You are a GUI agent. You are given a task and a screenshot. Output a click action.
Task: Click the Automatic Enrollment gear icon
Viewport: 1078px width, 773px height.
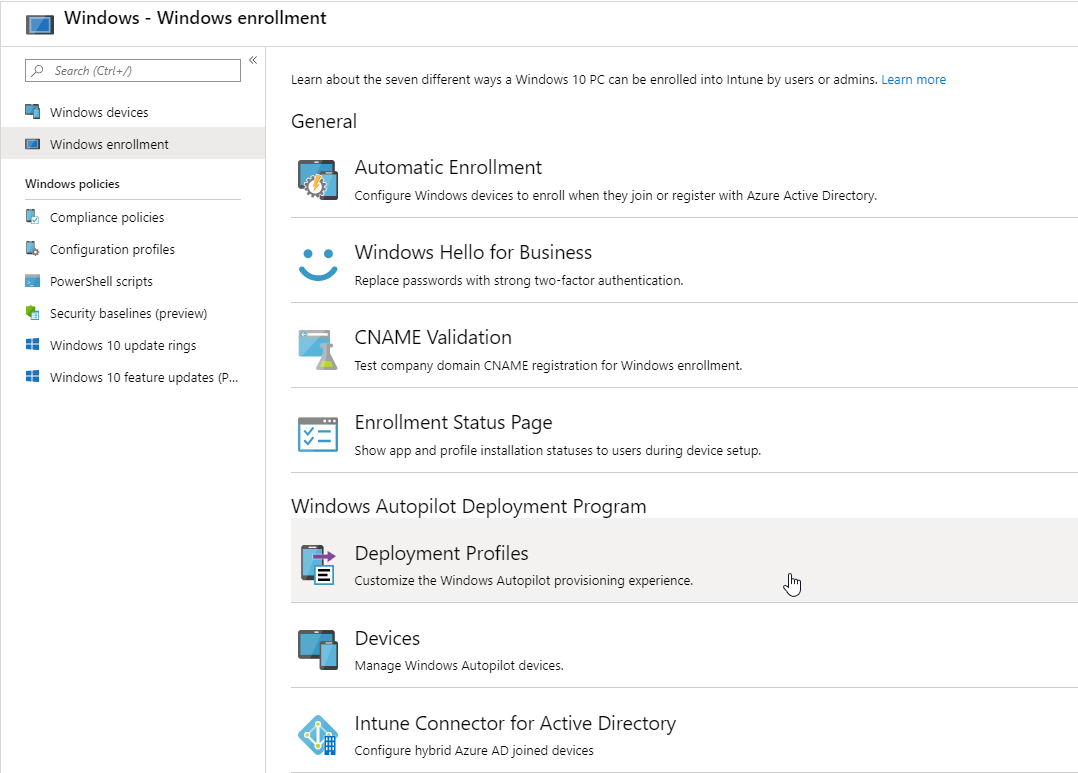(x=318, y=179)
